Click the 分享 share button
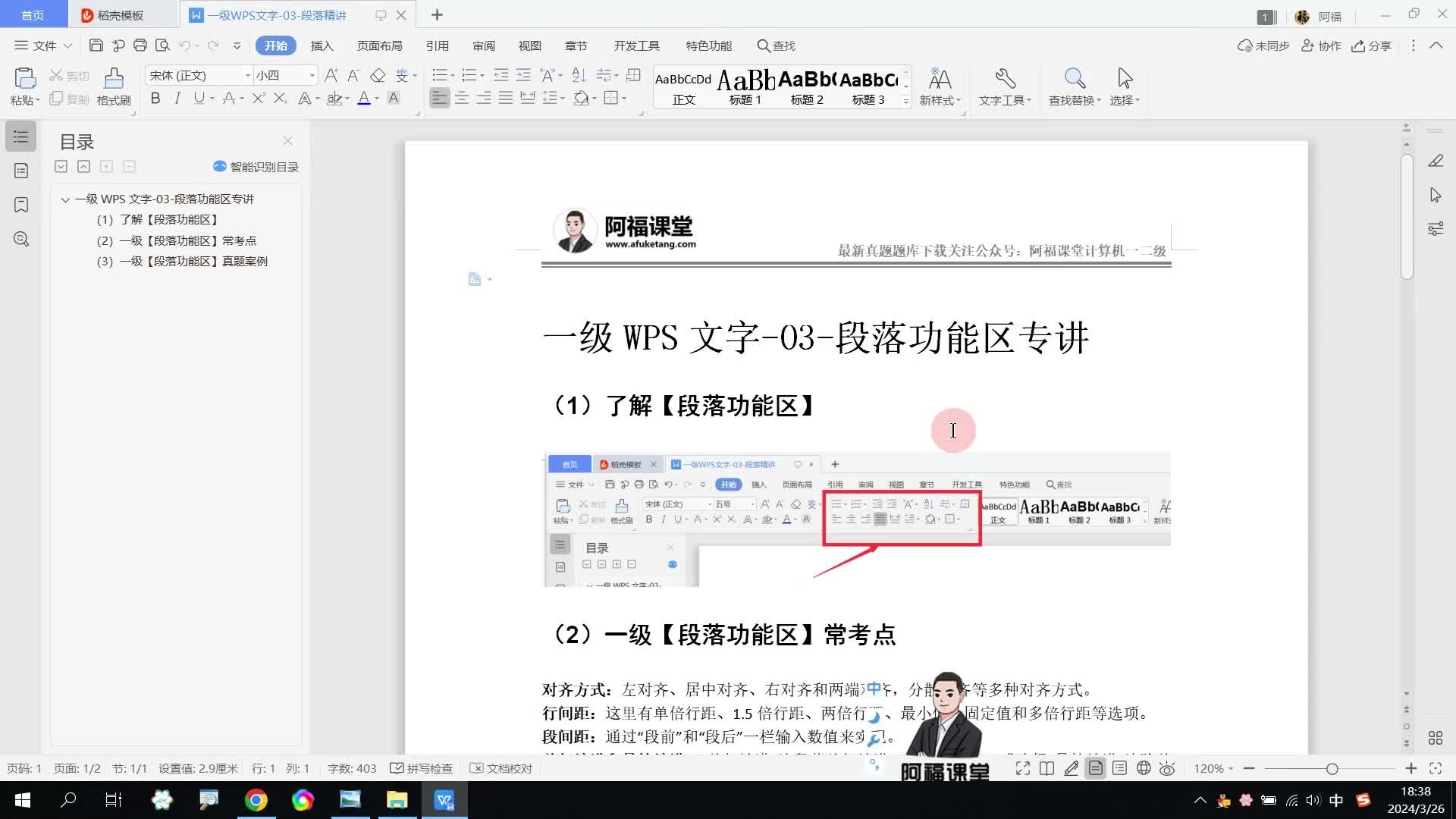This screenshot has height=819, width=1456. (x=1372, y=45)
